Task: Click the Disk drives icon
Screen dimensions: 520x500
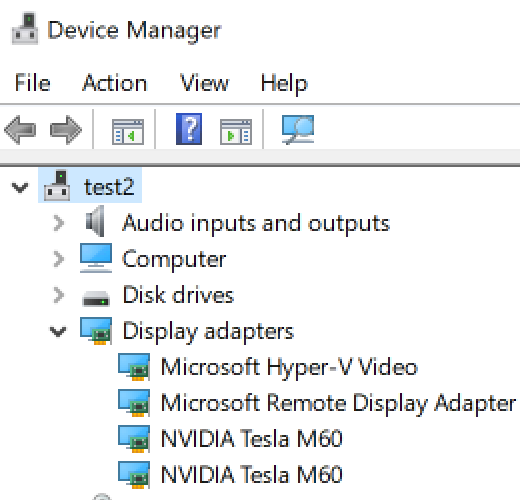Action: click(96, 298)
